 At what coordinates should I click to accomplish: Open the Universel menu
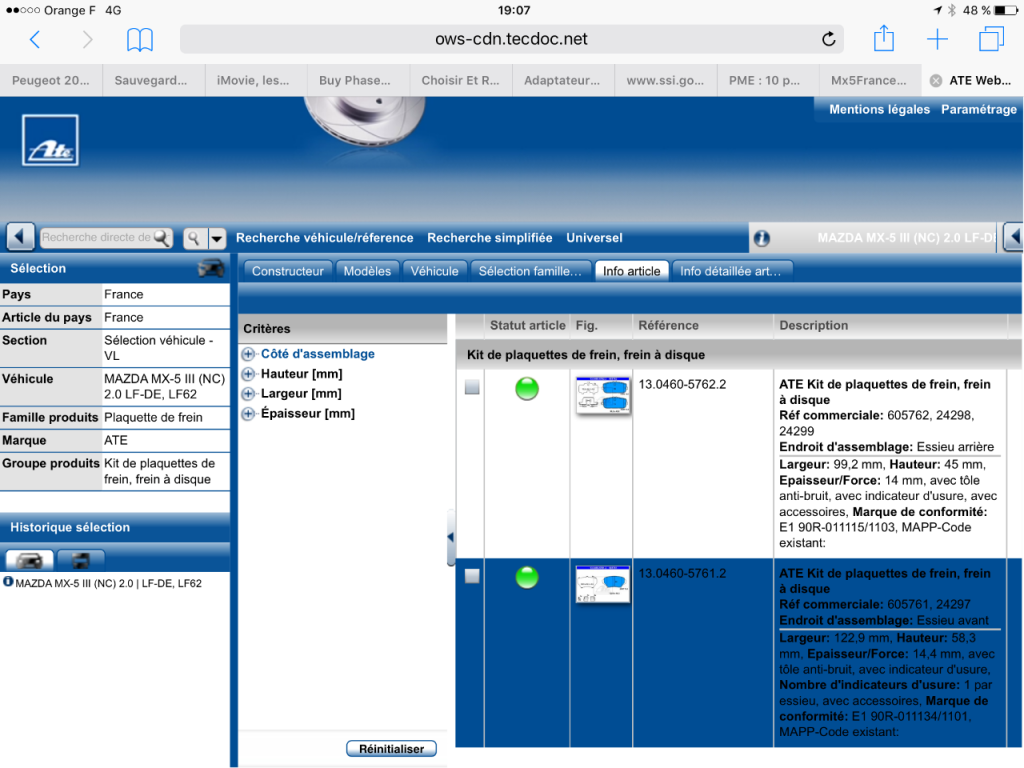pos(594,238)
